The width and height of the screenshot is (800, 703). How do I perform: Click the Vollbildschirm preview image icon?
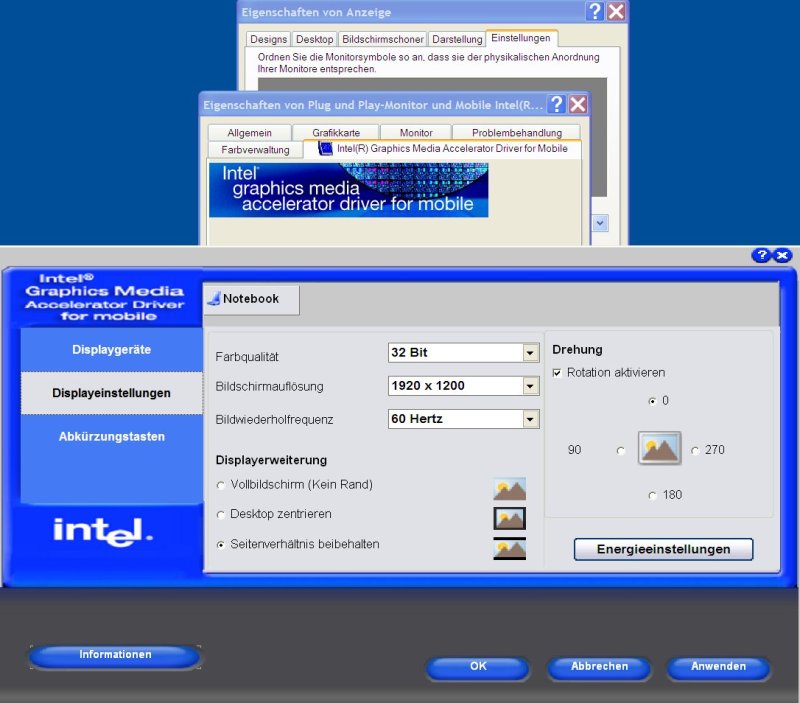point(509,489)
